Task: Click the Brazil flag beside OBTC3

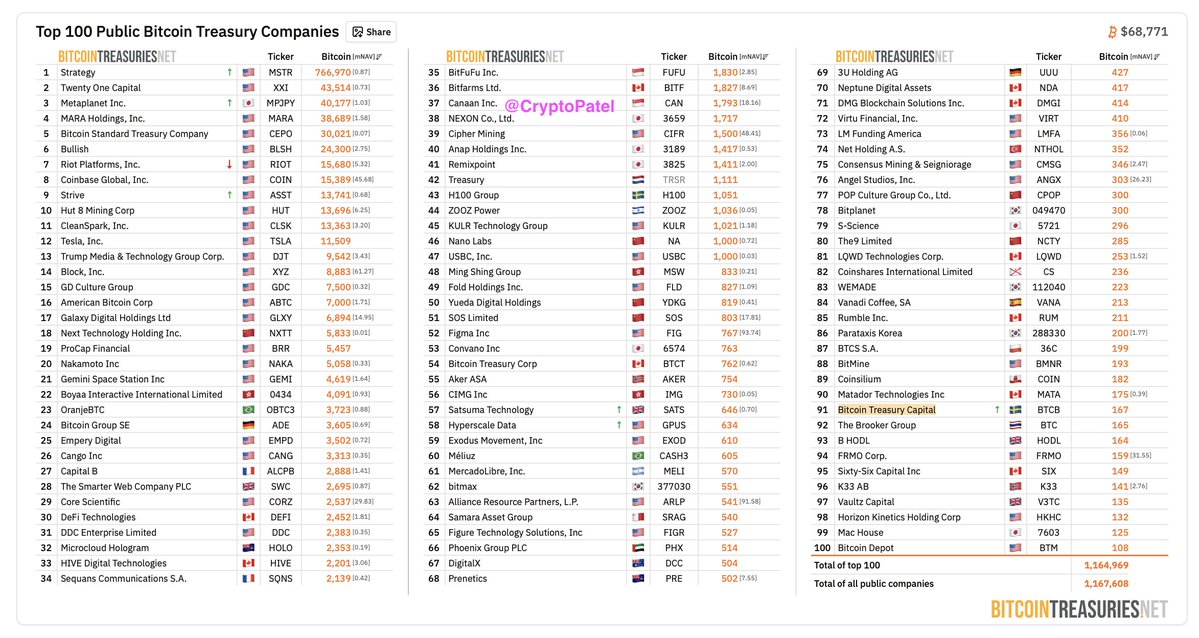Action: pyautogui.click(x=249, y=410)
